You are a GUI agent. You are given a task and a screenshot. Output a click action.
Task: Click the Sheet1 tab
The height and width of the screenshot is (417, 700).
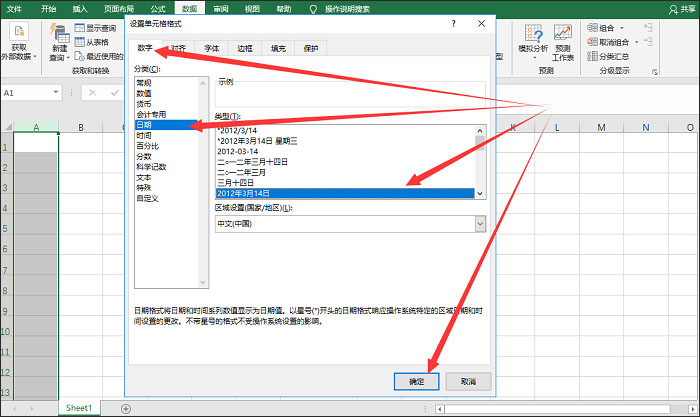pos(79,408)
